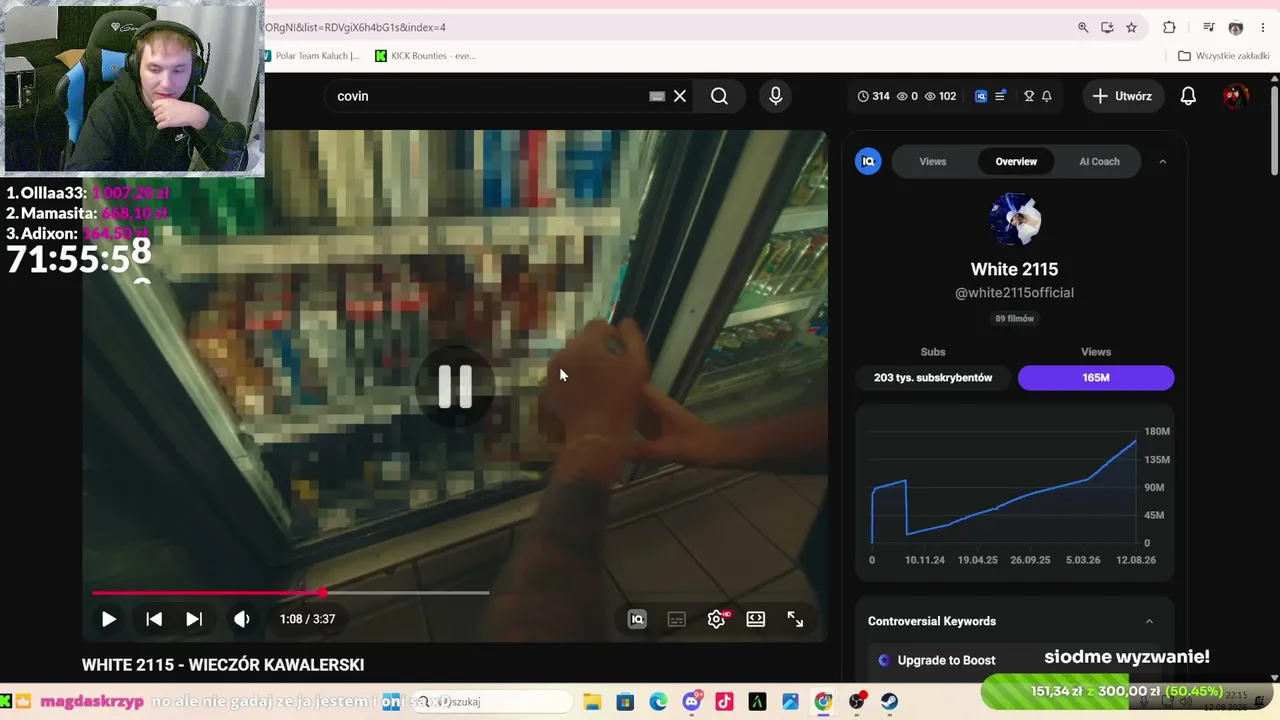The width and height of the screenshot is (1280, 720).
Task: Click the small bell in the extension bar
Action: [1047, 96]
